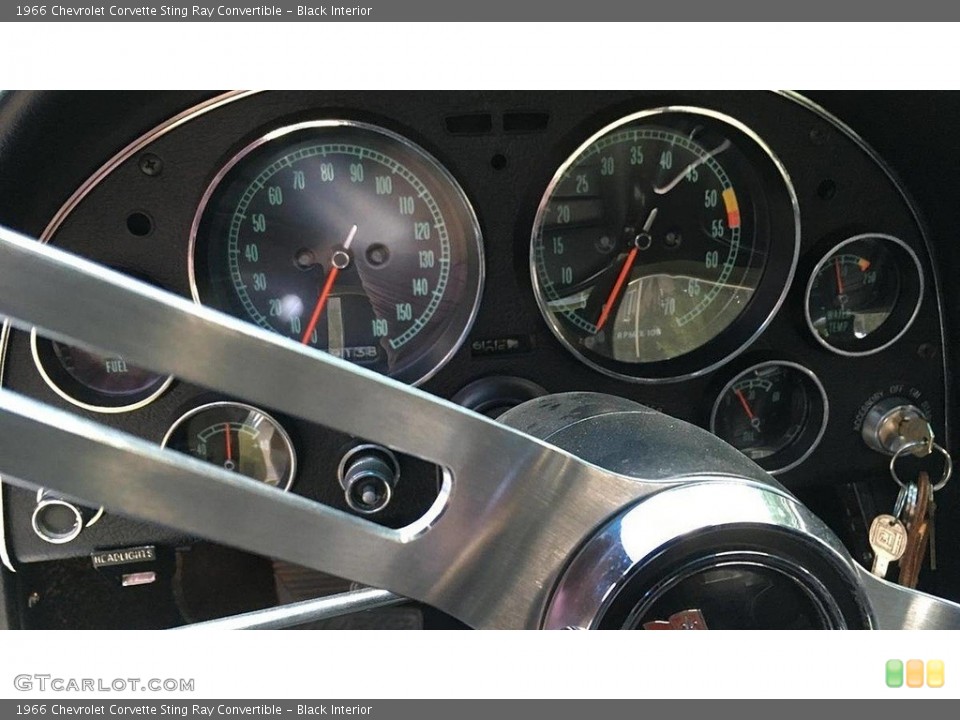Click the green square icon
The width and height of the screenshot is (960, 720).
pos(894,673)
